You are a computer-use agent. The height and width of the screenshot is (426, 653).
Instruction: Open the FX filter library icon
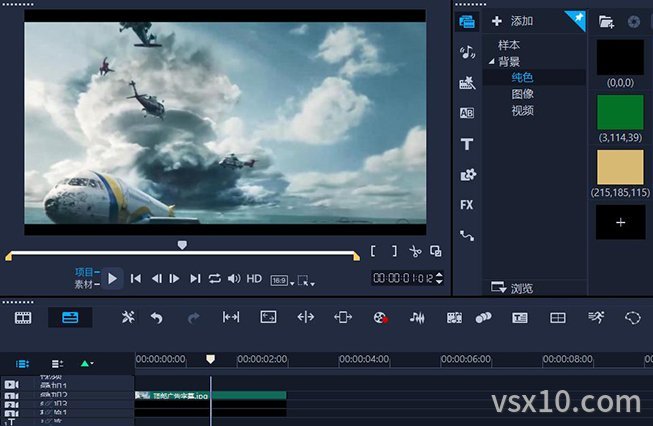pos(467,205)
